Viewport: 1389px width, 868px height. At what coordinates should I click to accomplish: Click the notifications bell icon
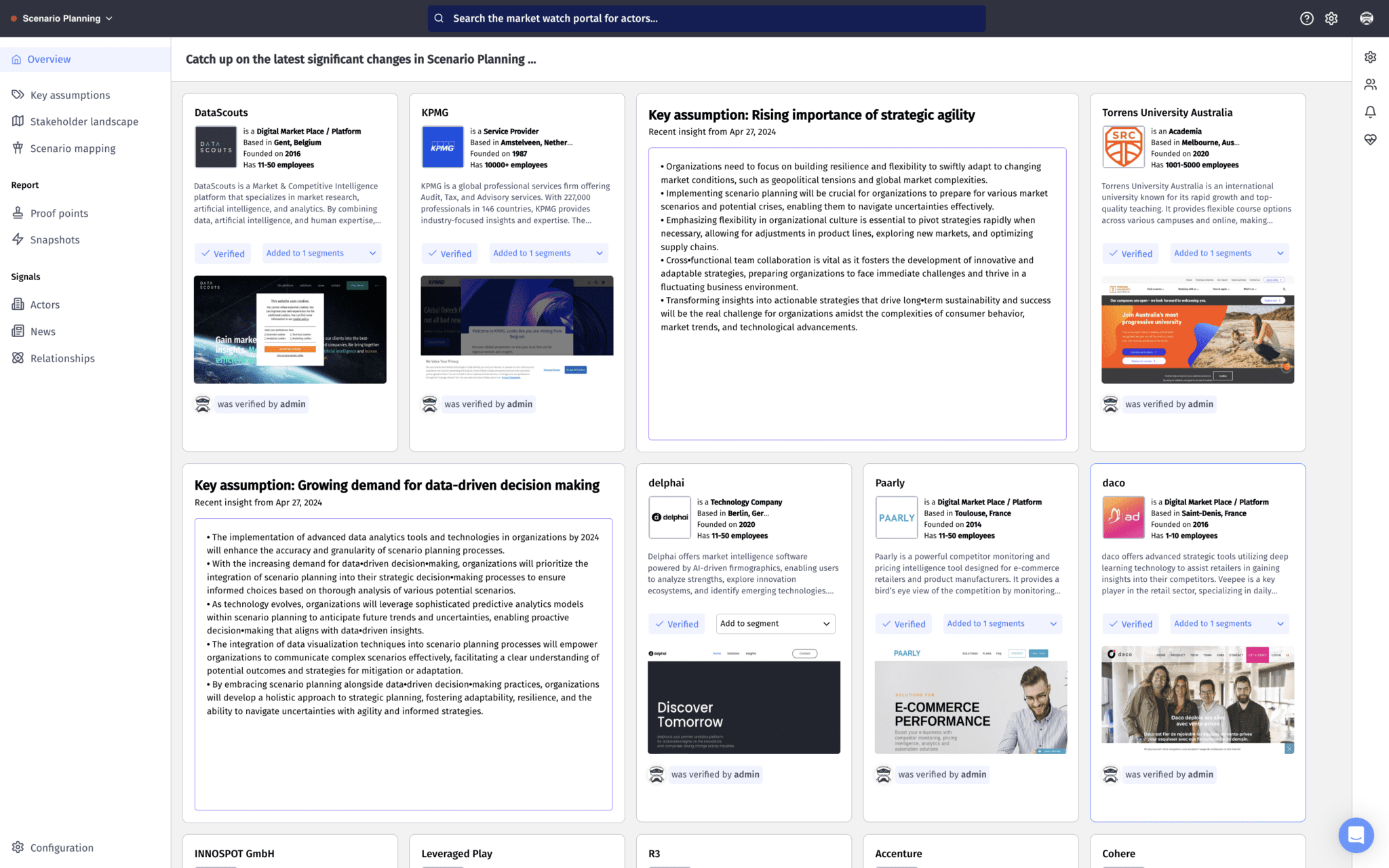[x=1370, y=112]
